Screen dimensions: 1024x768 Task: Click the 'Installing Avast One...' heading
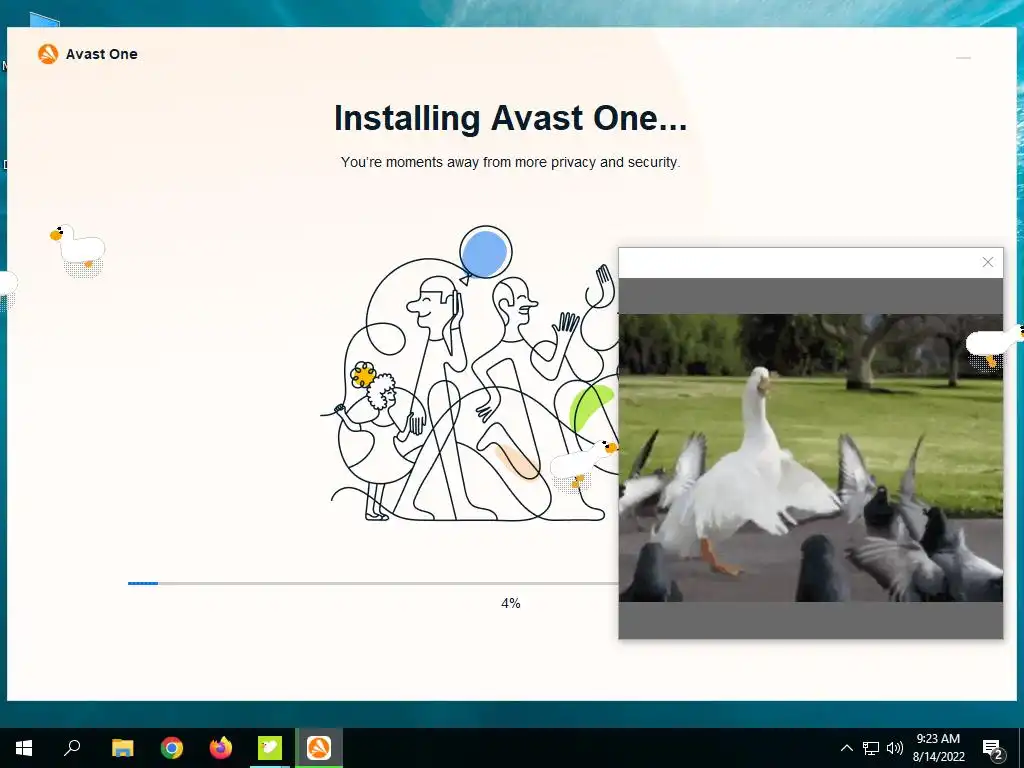(510, 118)
